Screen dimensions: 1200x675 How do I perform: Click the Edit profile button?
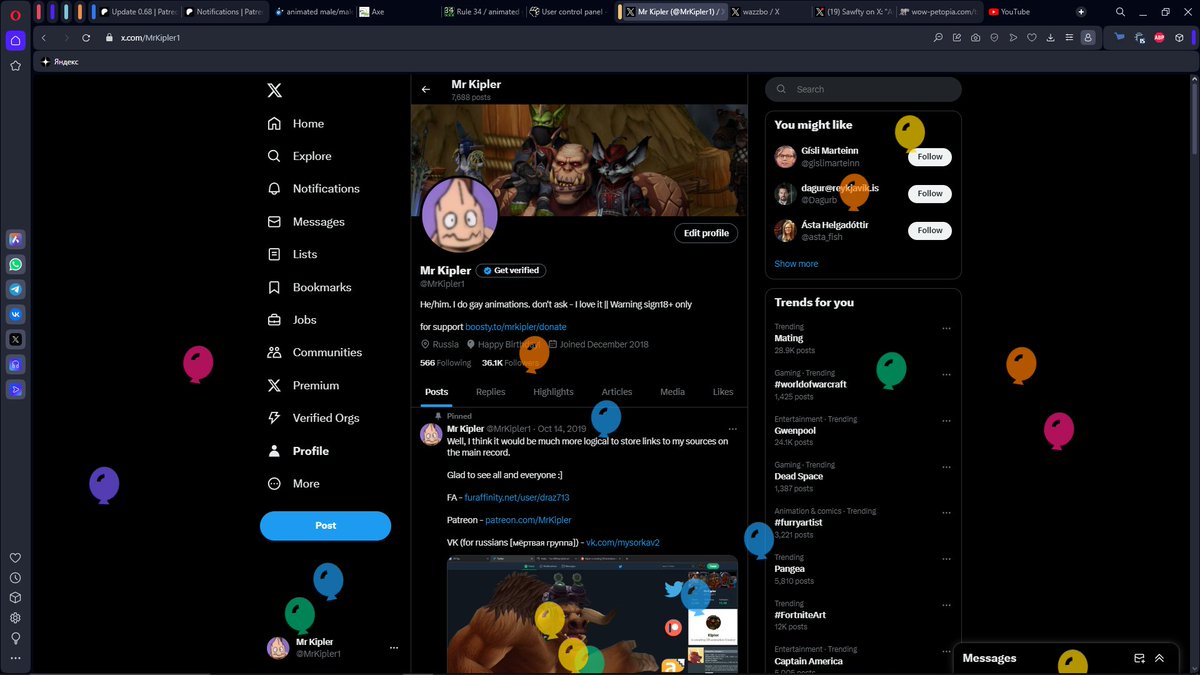tap(706, 233)
